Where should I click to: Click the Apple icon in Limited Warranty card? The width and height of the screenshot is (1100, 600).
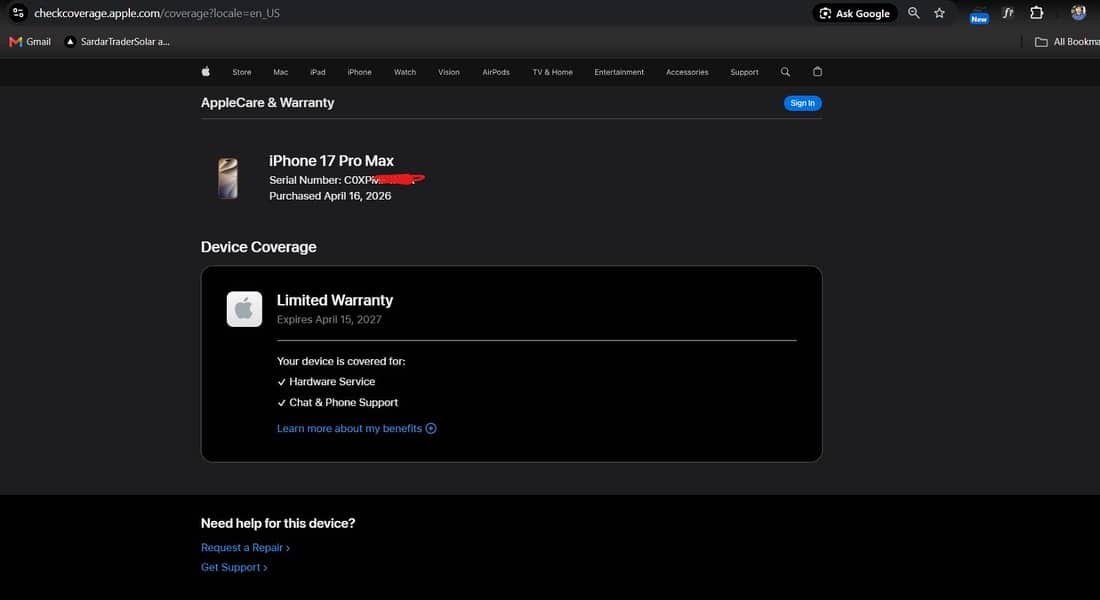click(244, 309)
